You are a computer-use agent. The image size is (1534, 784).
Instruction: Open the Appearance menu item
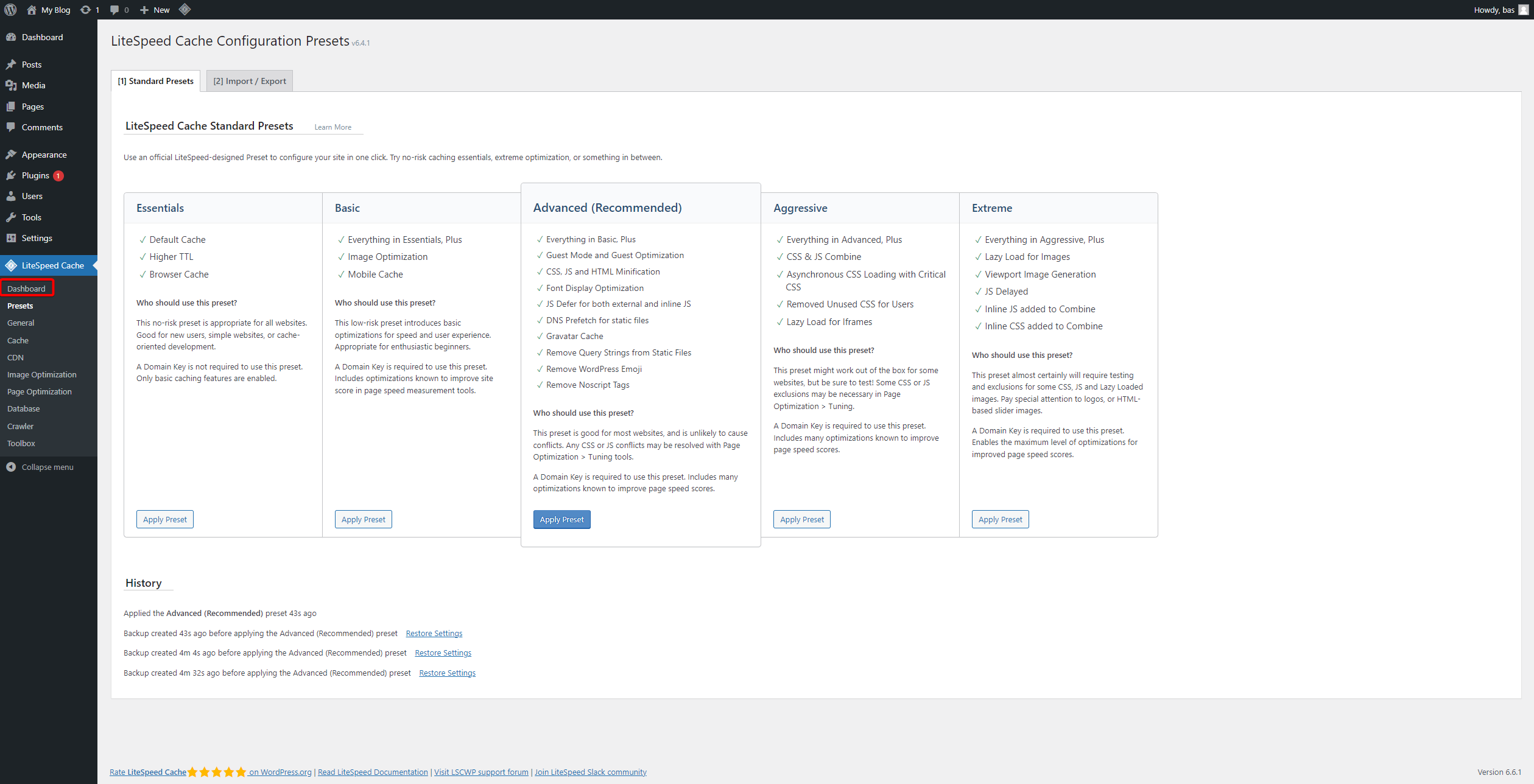[x=44, y=155]
